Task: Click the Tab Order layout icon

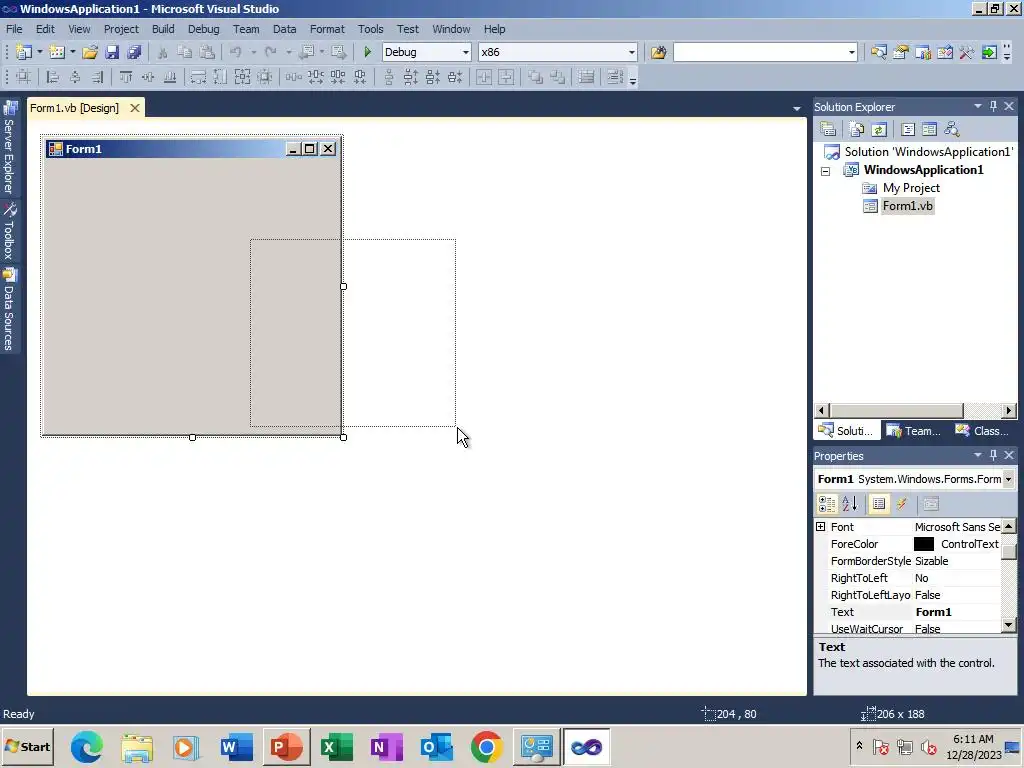Action: pos(615,77)
